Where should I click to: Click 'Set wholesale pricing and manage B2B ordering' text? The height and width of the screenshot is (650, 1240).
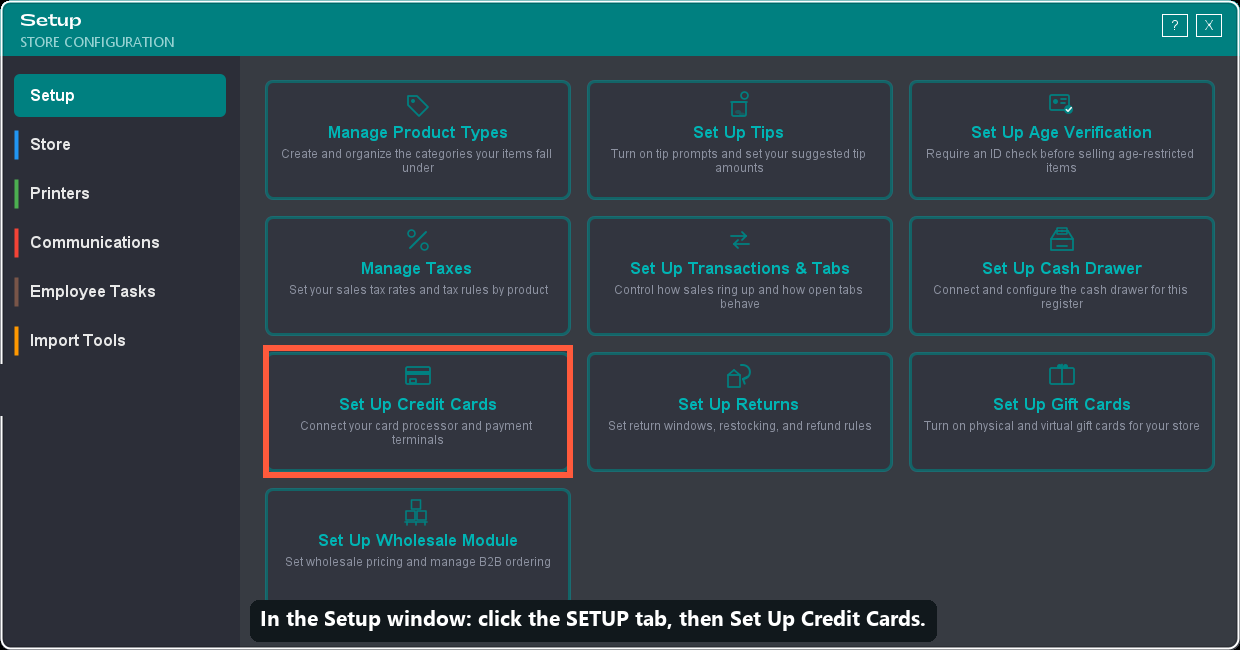tap(418, 562)
